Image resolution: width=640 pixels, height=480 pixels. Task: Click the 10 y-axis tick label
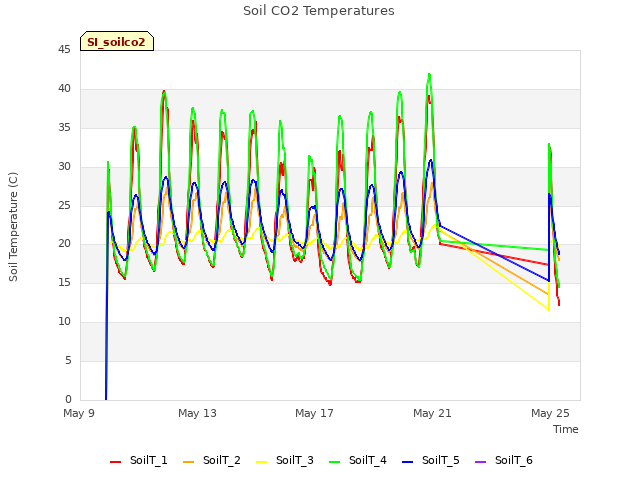click(x=64, y=322)
